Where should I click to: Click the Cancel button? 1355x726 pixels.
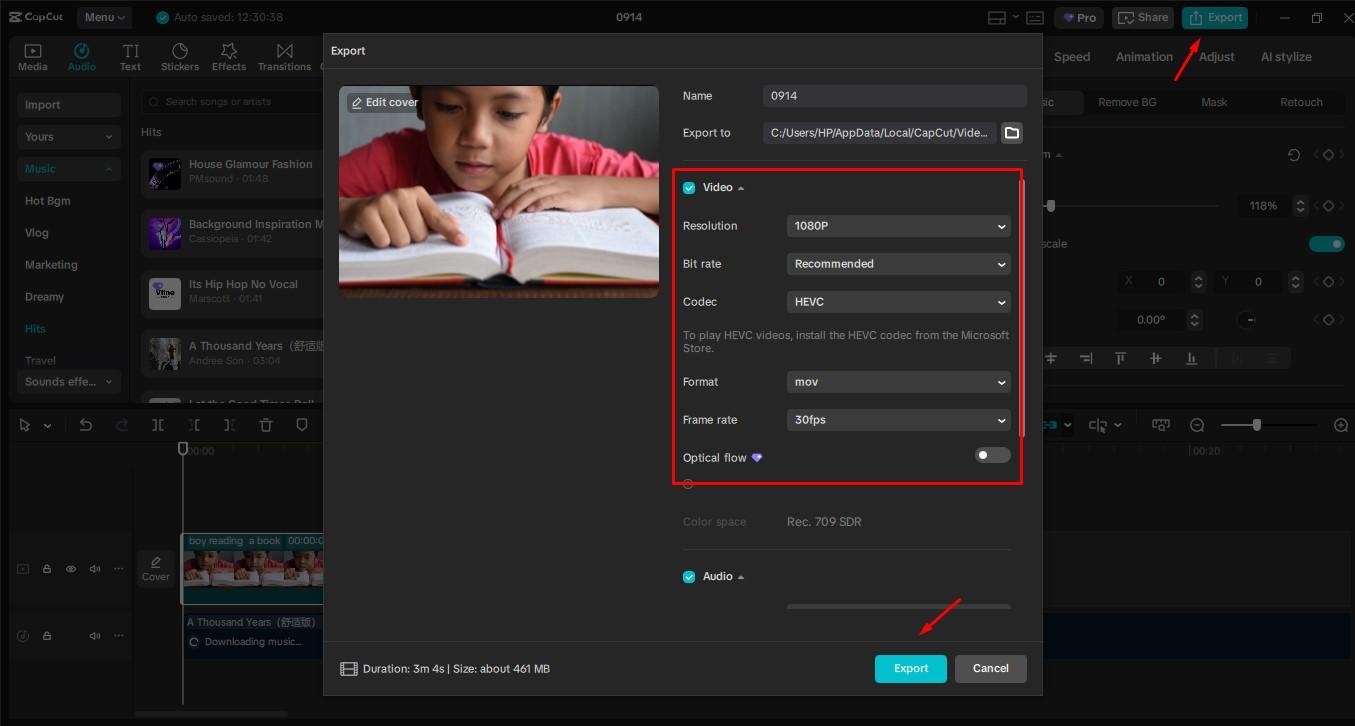(990, 669)
